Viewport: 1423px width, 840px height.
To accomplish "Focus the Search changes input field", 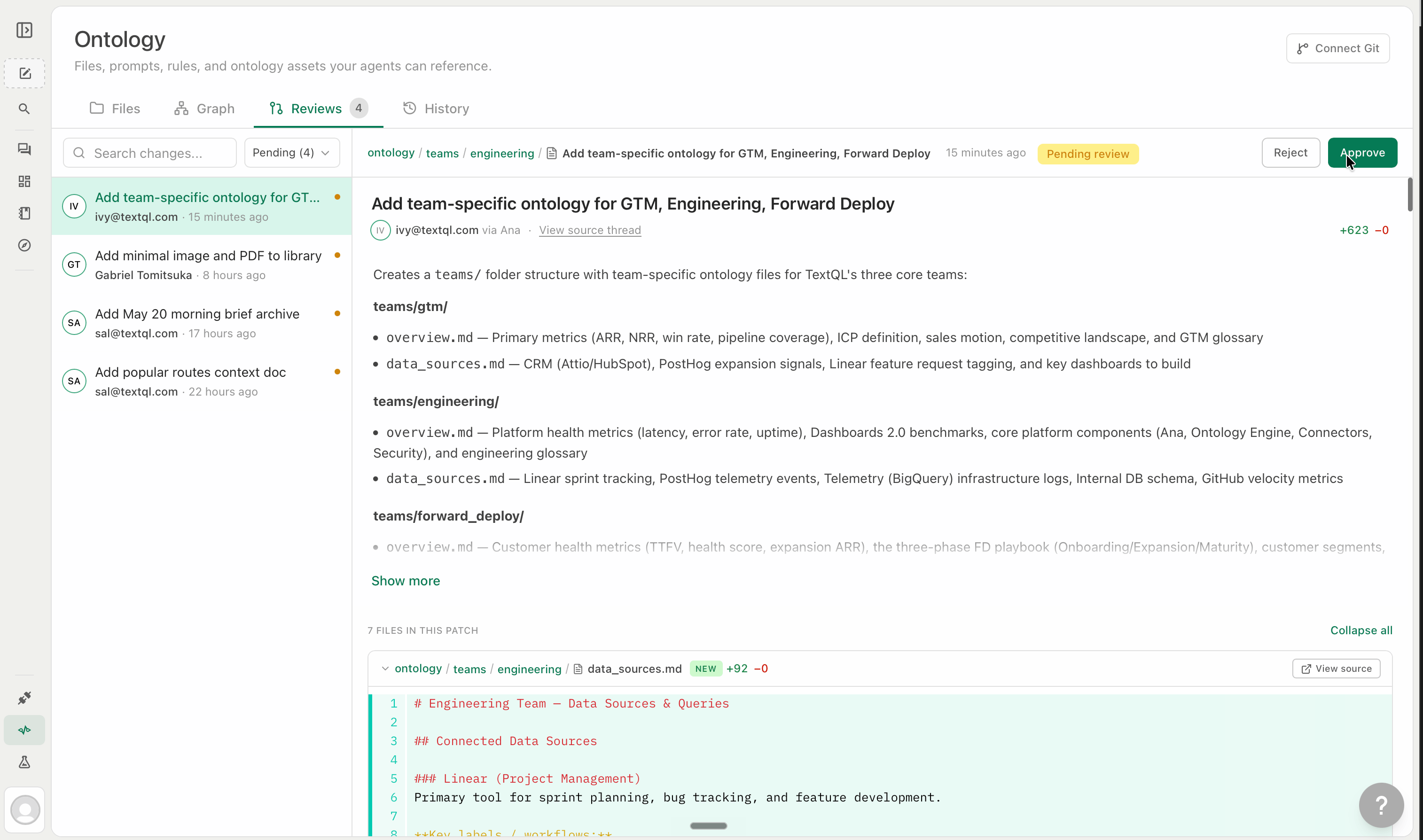I will [x=150, y=153].
